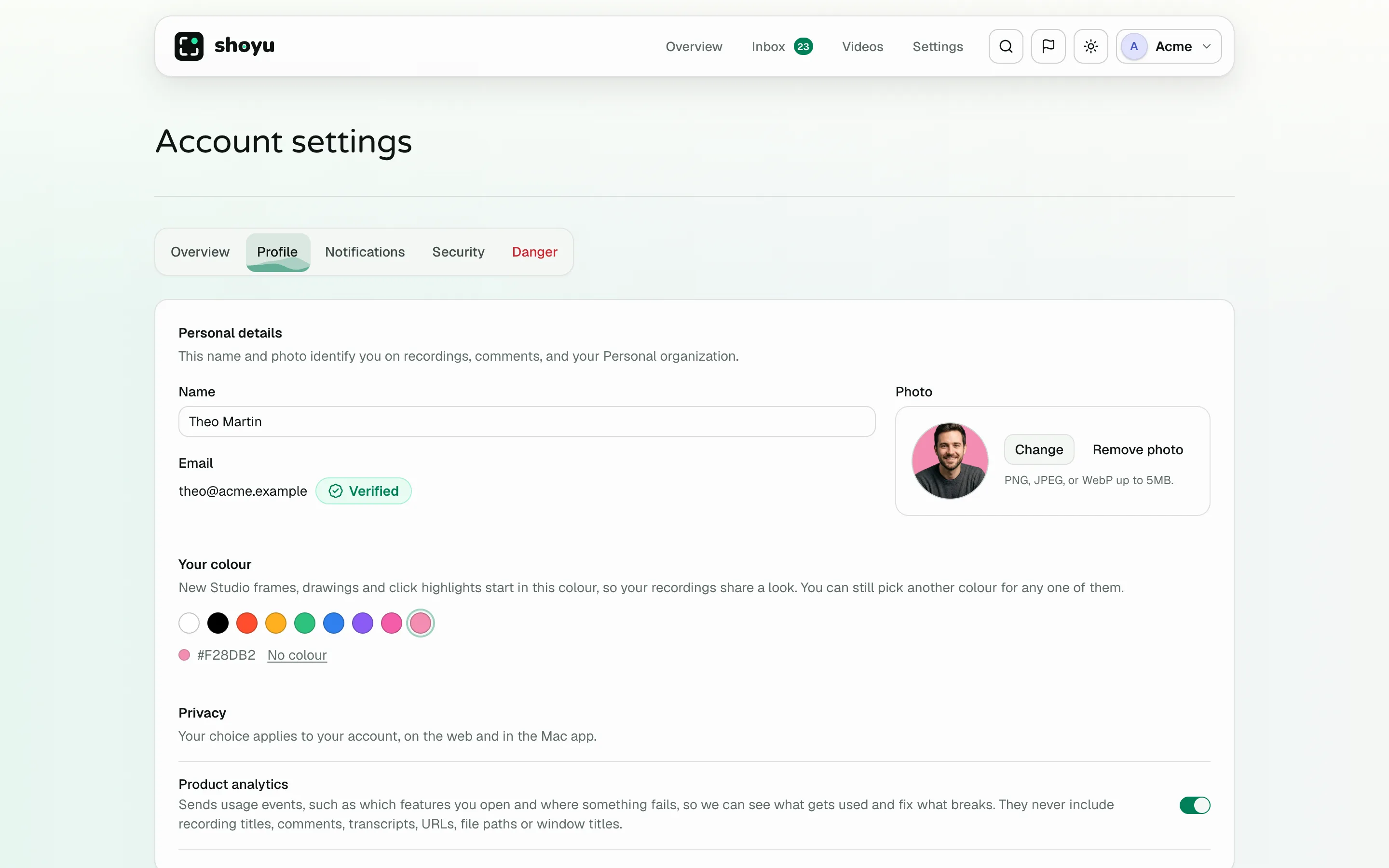The width and height of the screenshot is (1389, 868).
Task: Click the Acme avatar letter A
Action: 1133,46
